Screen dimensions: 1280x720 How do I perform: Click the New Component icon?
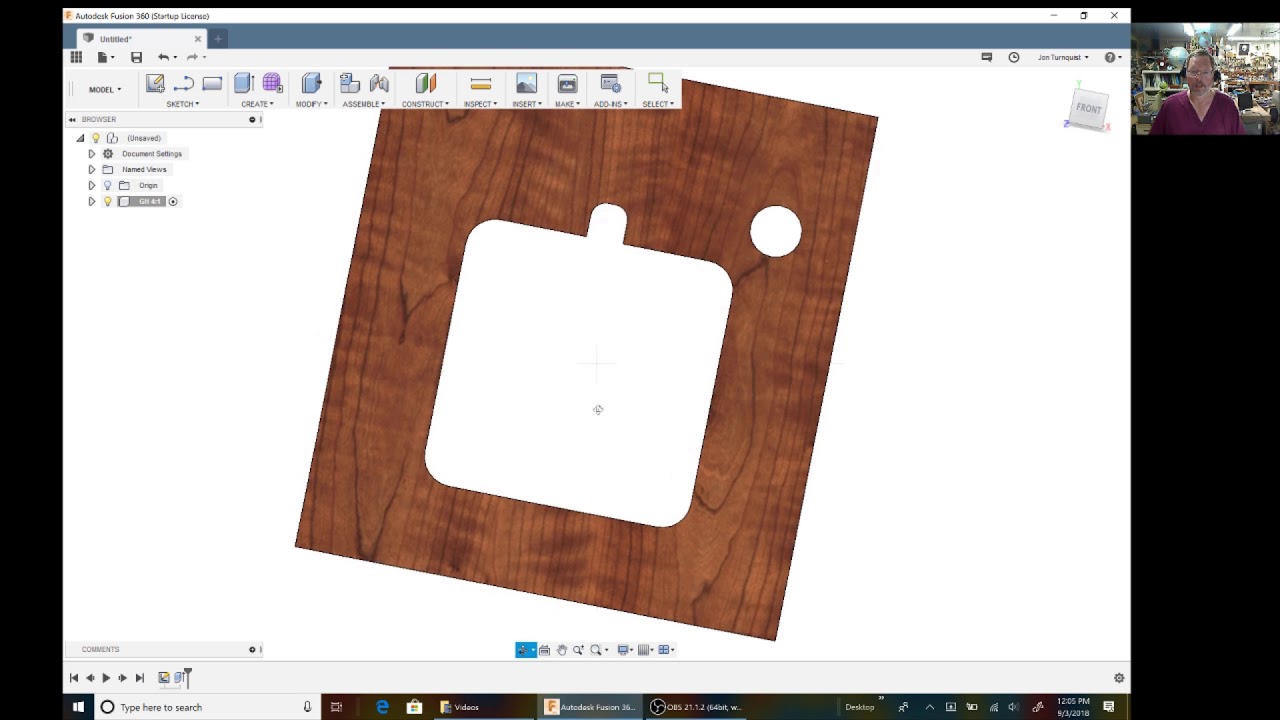349,84
